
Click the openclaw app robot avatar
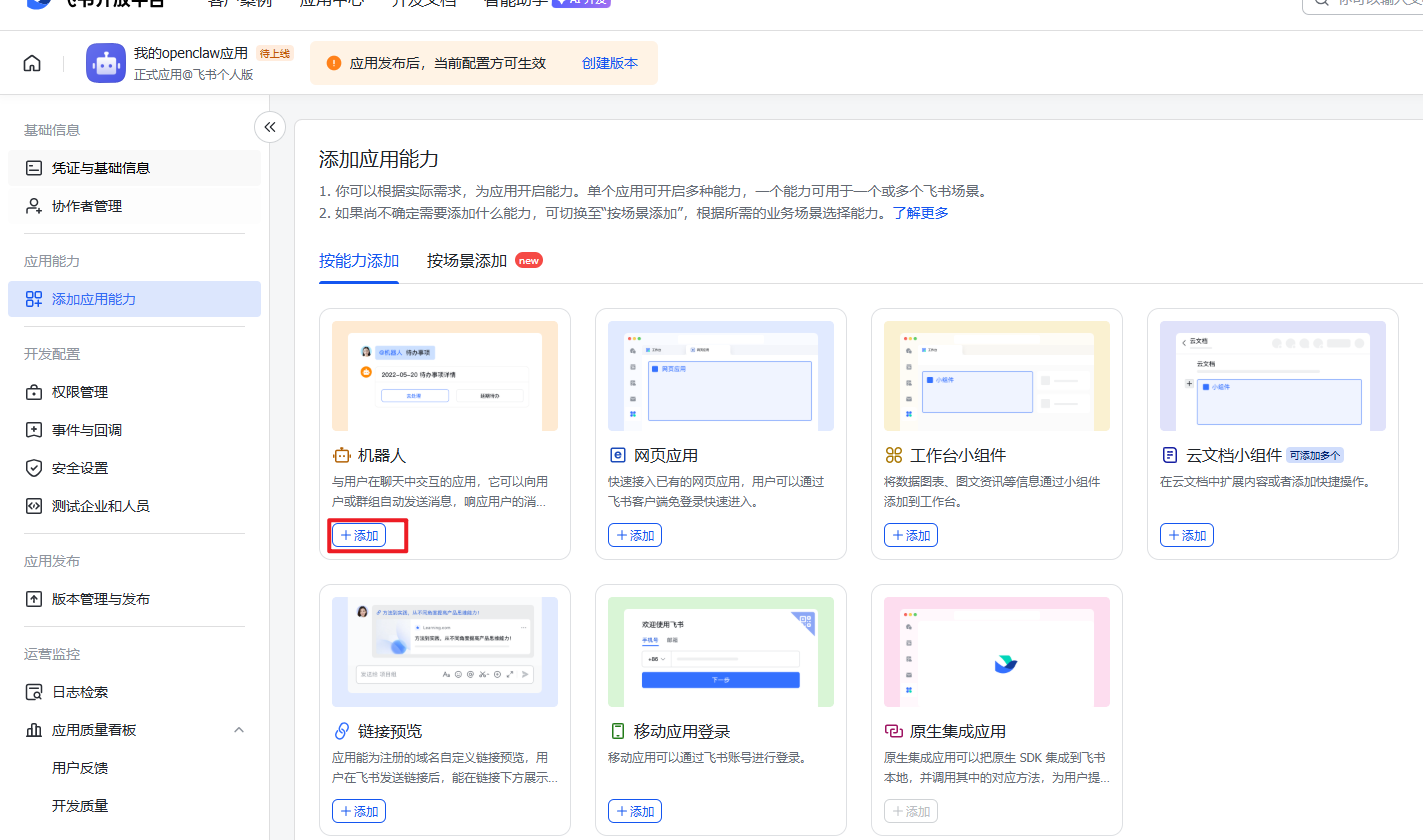pyautogui.click(x=106, y=63)
